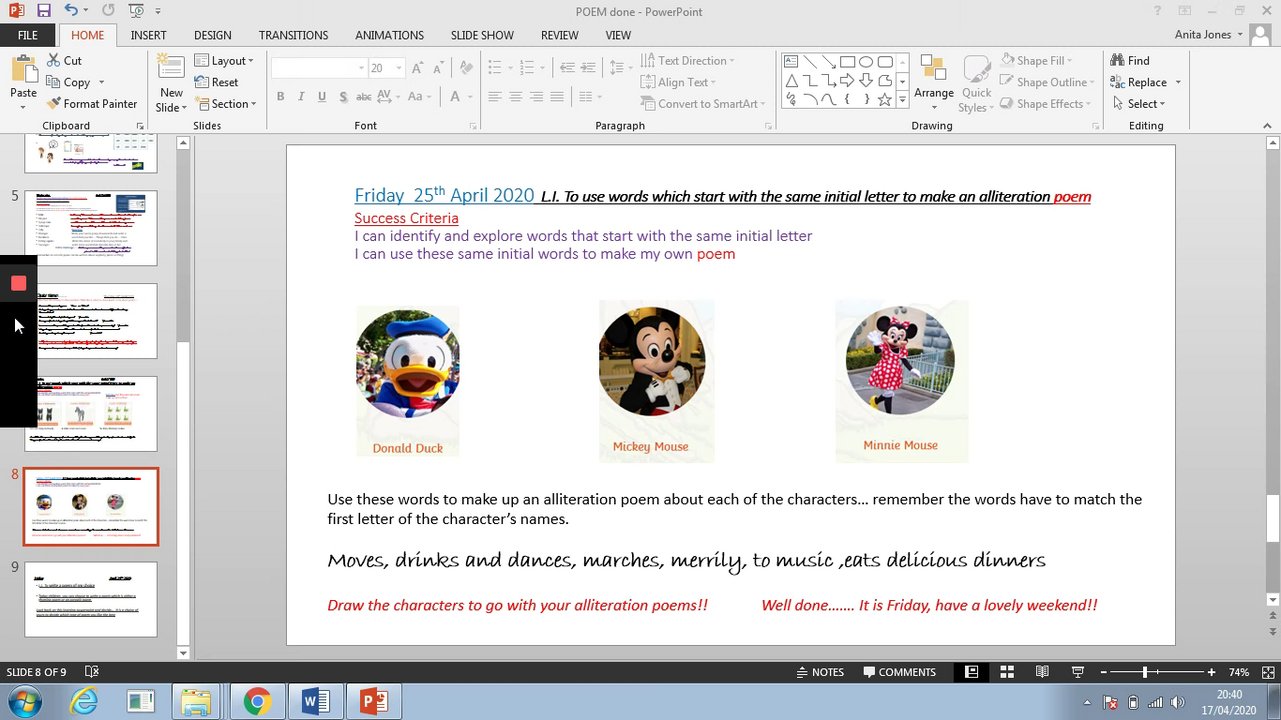Image resolution: width=1281 pixels, height=720 pixels.
Task: Insert a text box shape
Action: (x=790, y=61)
